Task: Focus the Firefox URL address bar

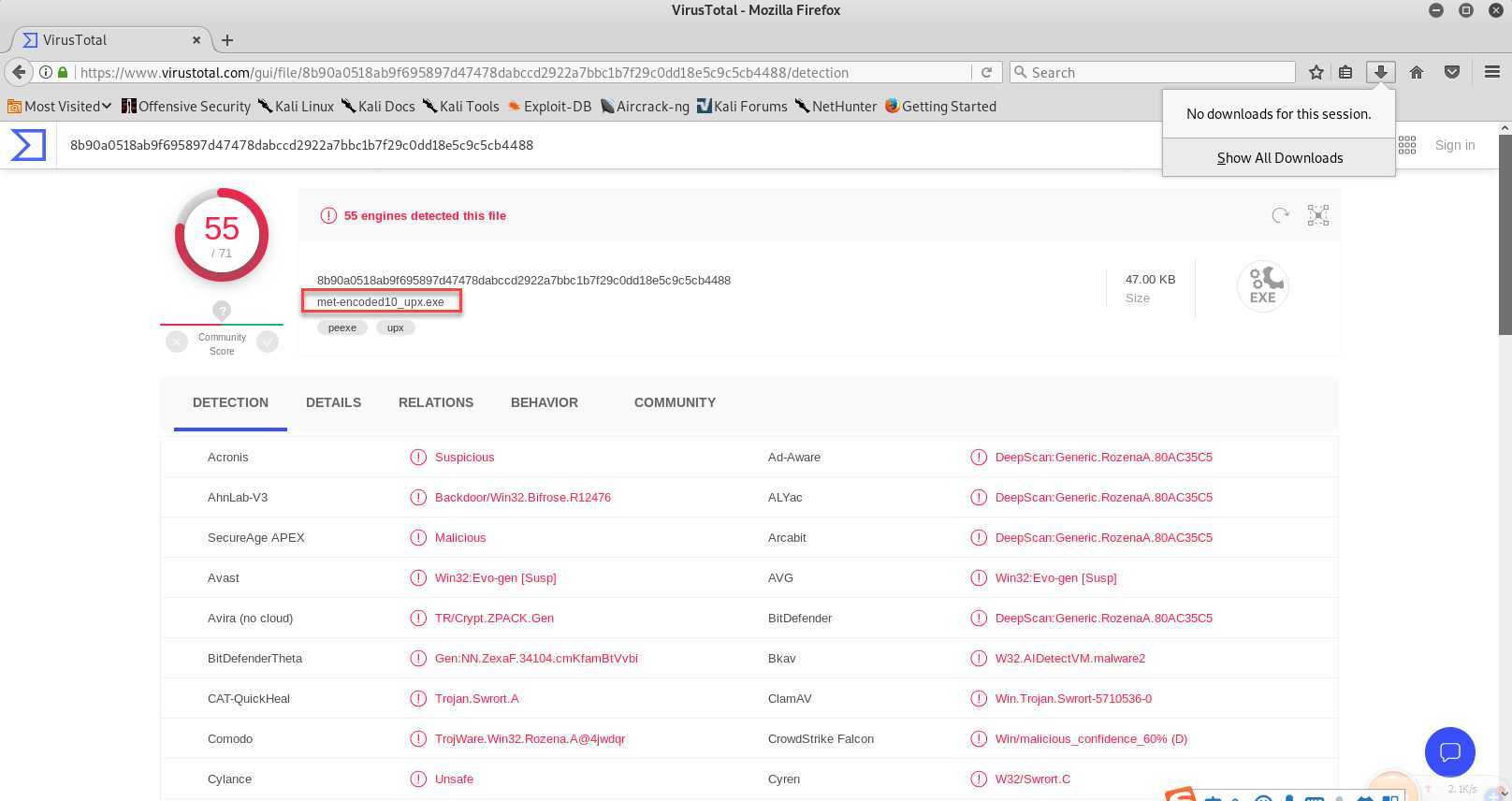Action: (524, 72)
